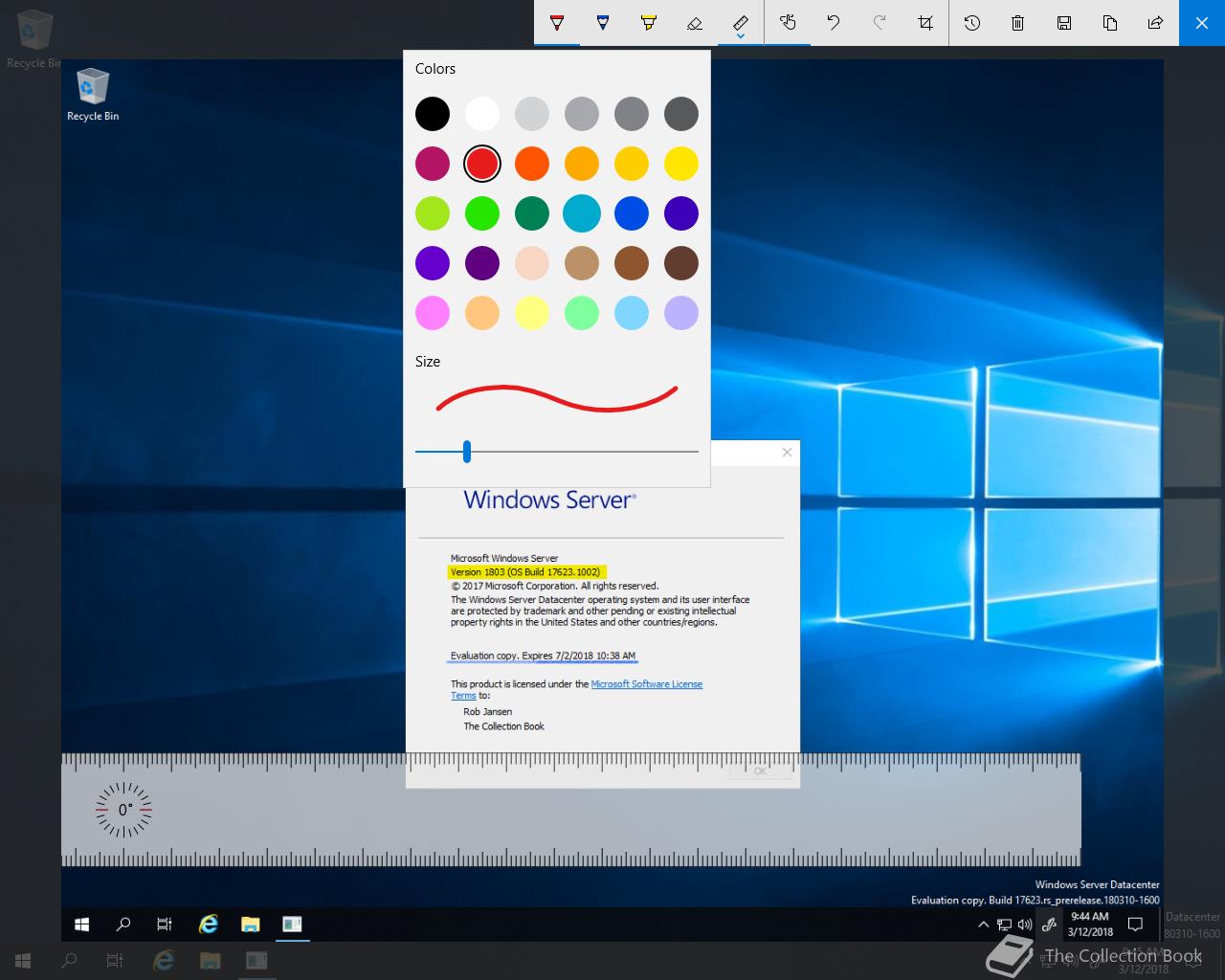The image size is (1225, 980).
Task: Open Search in captured taskbar
Action: pos(123,924)
